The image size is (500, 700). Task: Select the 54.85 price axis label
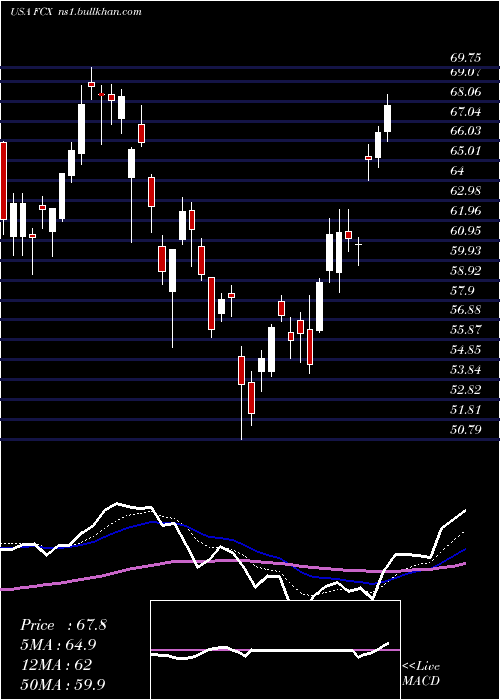click(x=466, y=350)
